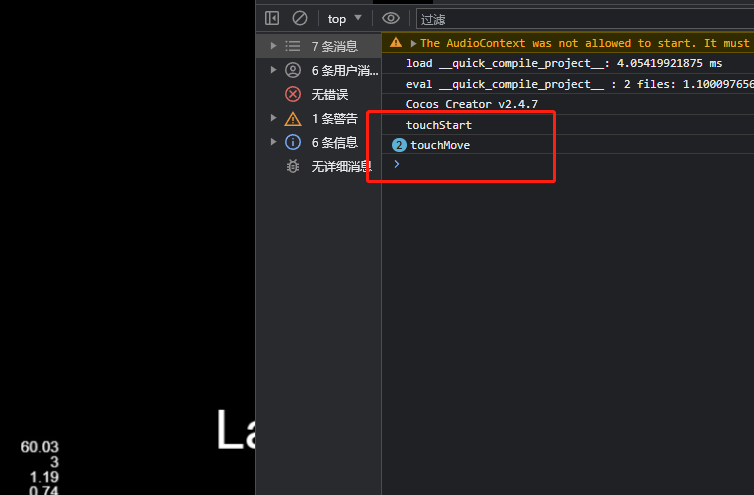Click the load __quick_compile_project__ log line
The image size is (754, 495).
[567, 63]
